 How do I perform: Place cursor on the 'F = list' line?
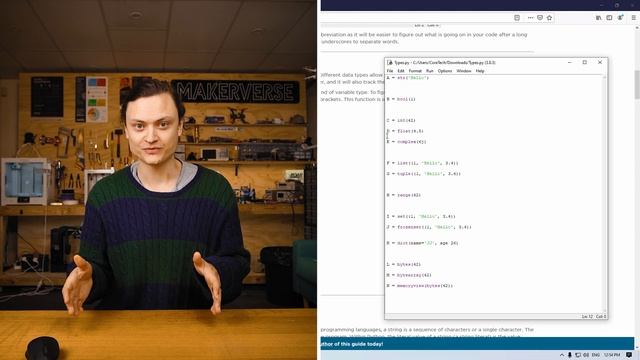coord(422,163)
